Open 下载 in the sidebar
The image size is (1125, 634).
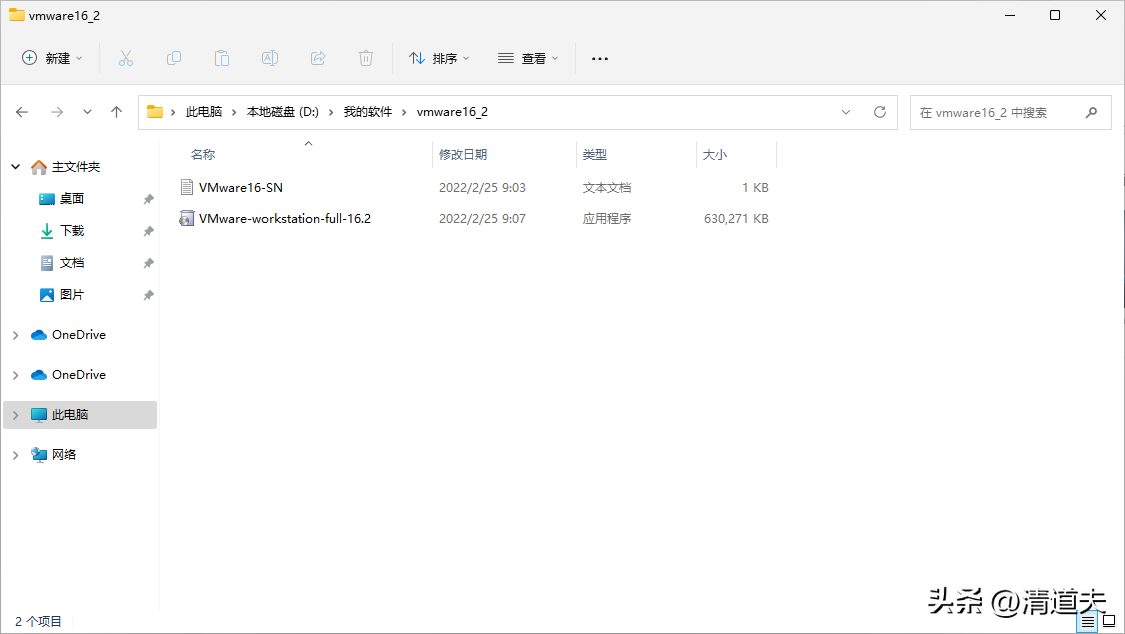(72, 230)
